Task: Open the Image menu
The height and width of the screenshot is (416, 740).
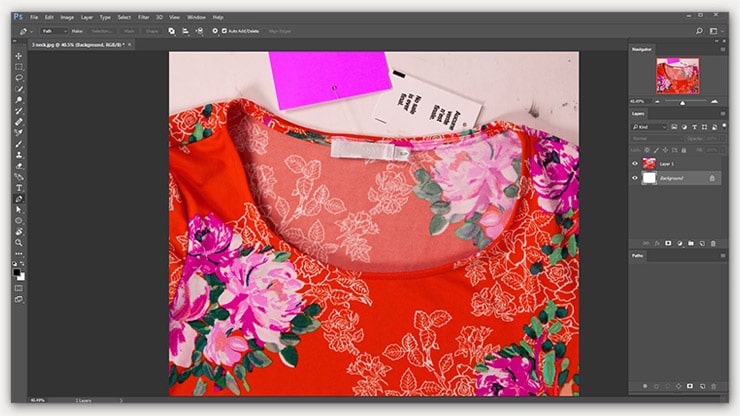Action: pyautogui.click(x=67, y=17)
